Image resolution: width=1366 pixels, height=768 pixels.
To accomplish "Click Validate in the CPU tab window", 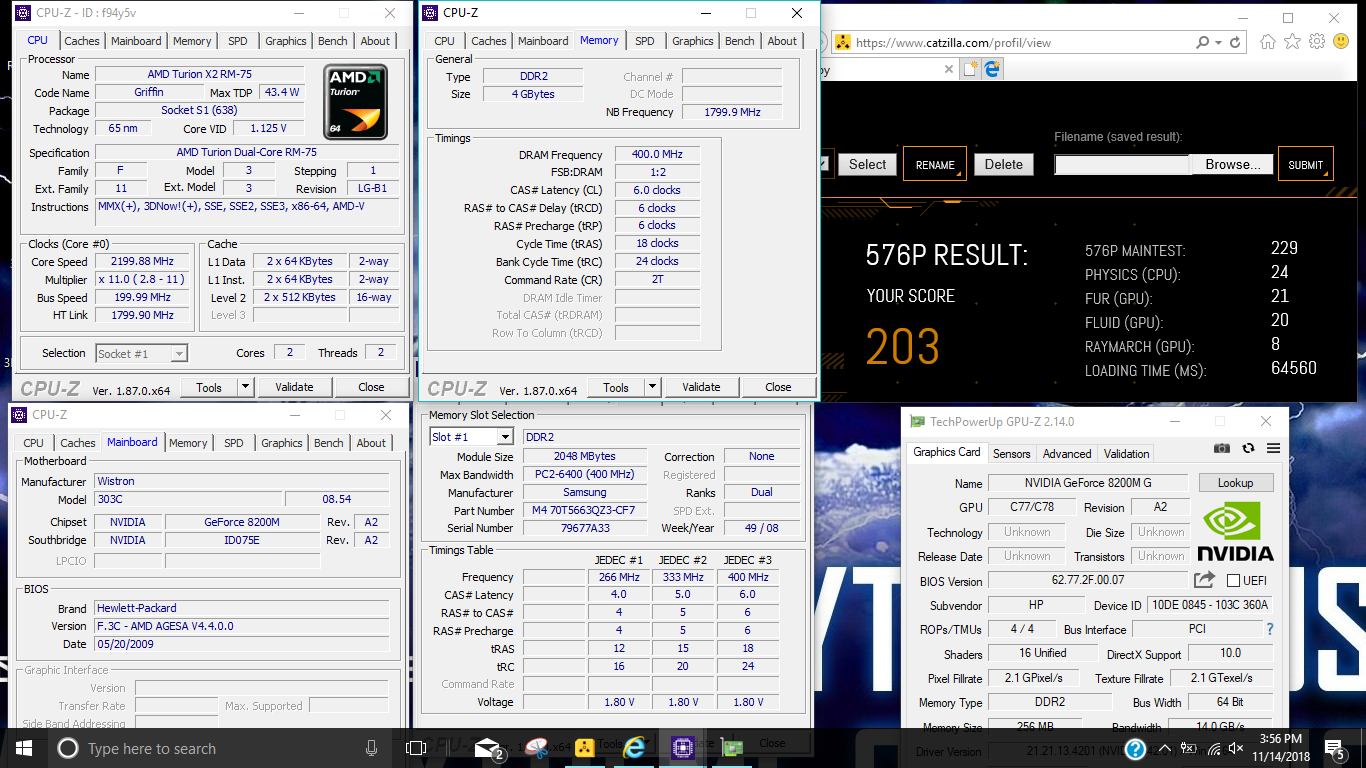I will click(x=294, y=387).
